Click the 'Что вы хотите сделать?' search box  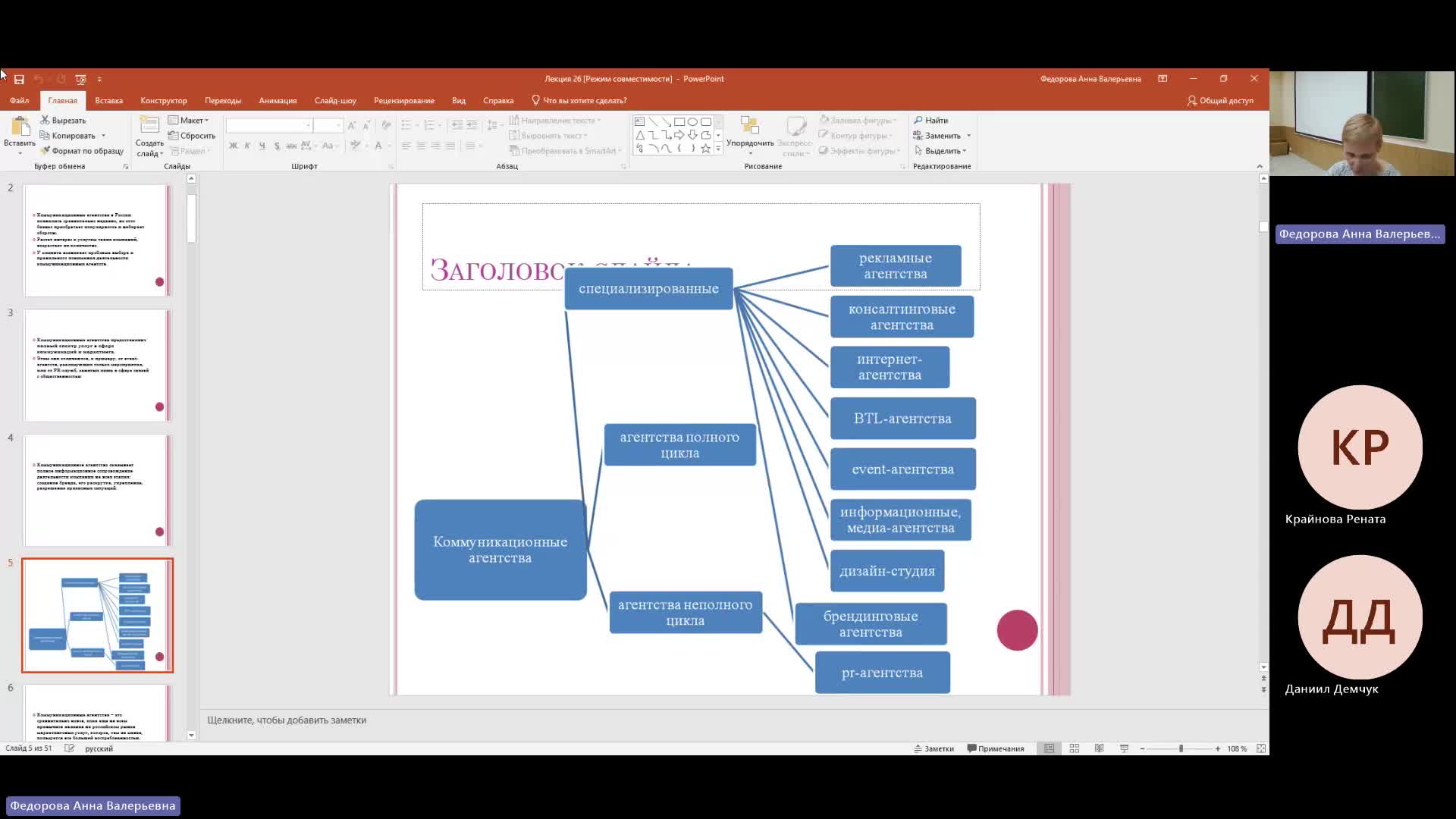[x=579, y=100]
